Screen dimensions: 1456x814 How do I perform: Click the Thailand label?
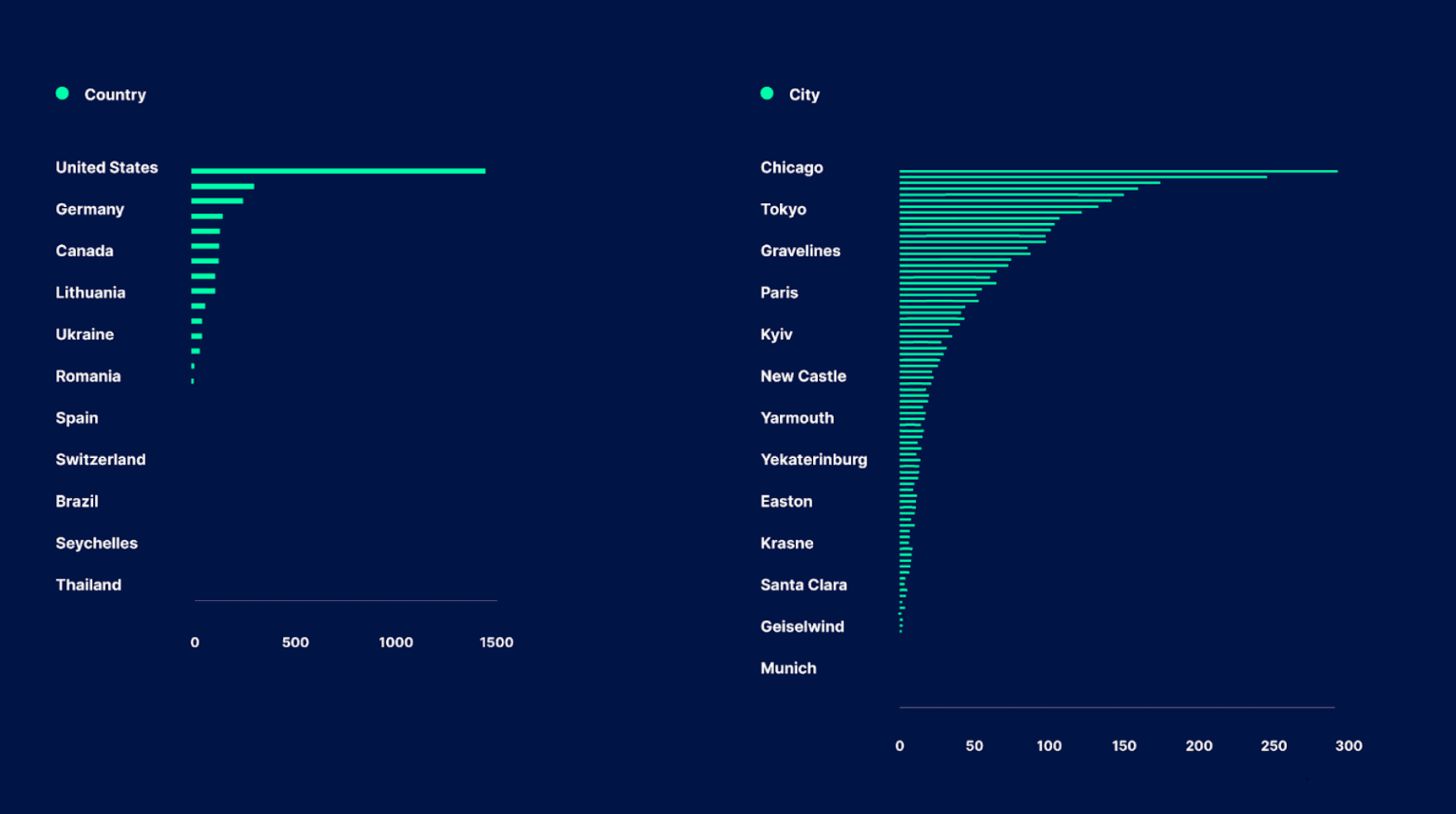[x=88, y=585]
